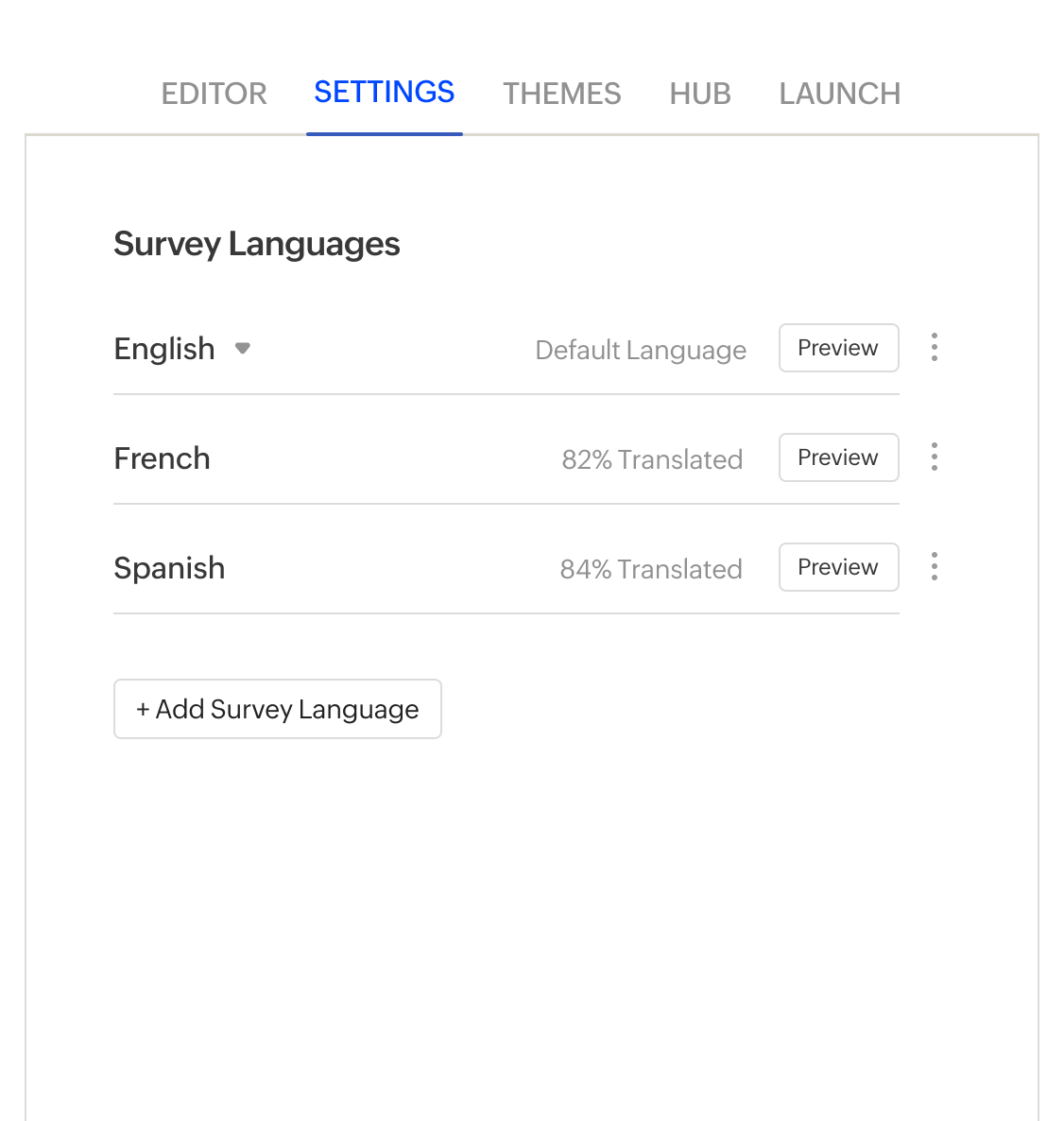Open the more options menu for Spanish
Viewport: 1064px width, 1121px height.
[934, 567]
